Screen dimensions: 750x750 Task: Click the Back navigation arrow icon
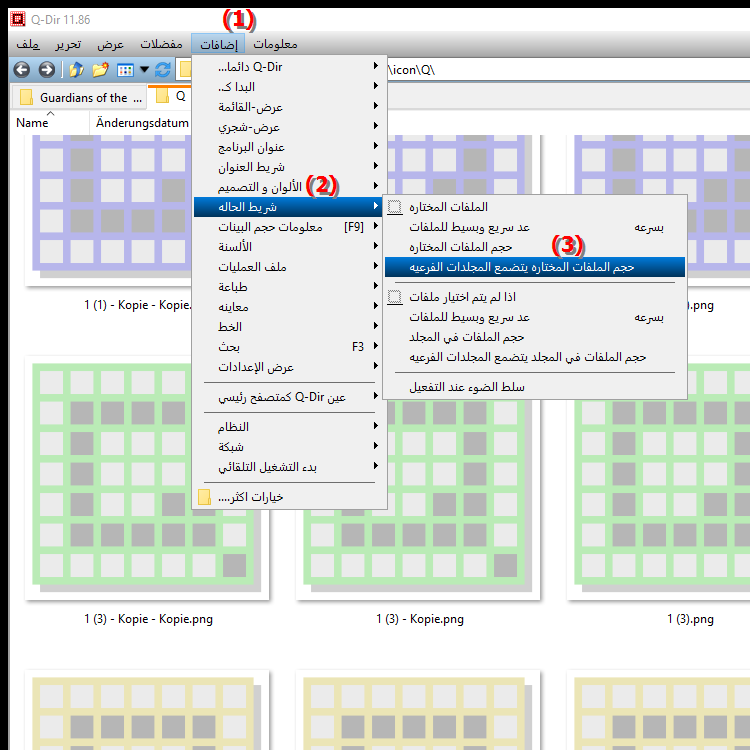point(22,70)
